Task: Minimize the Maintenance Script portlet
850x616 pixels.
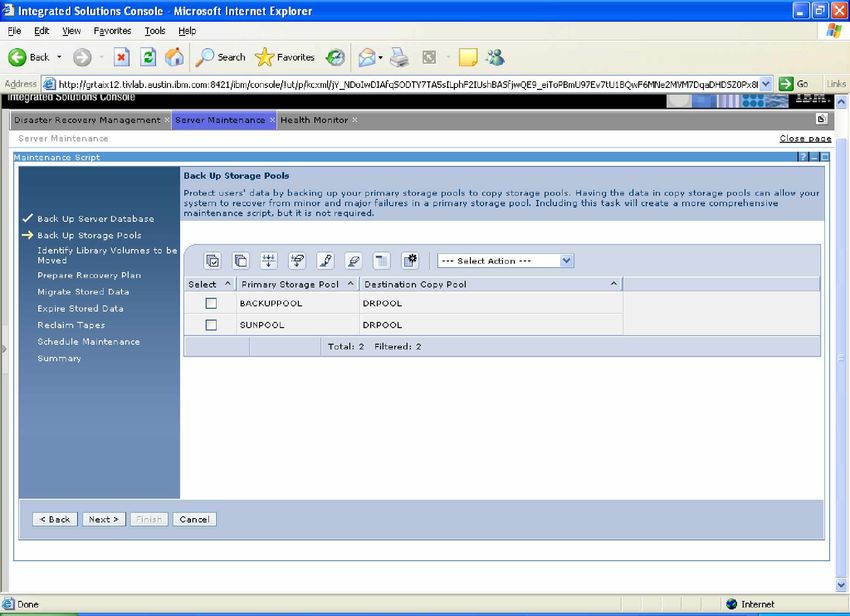Action: coord(814,157)
